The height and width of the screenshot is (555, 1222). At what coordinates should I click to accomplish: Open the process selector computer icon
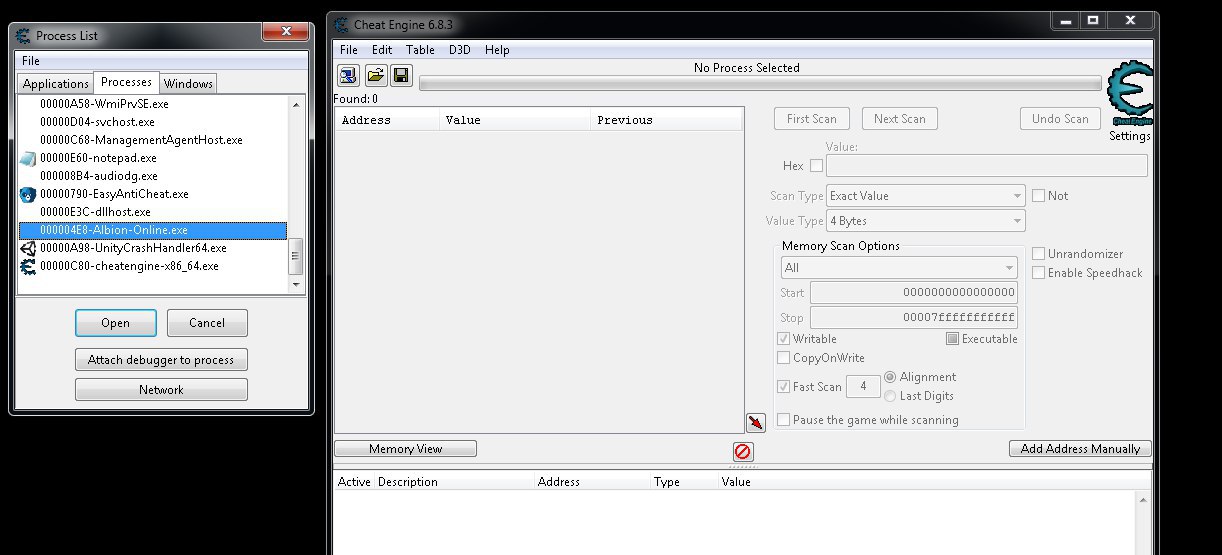pos(348,76)
